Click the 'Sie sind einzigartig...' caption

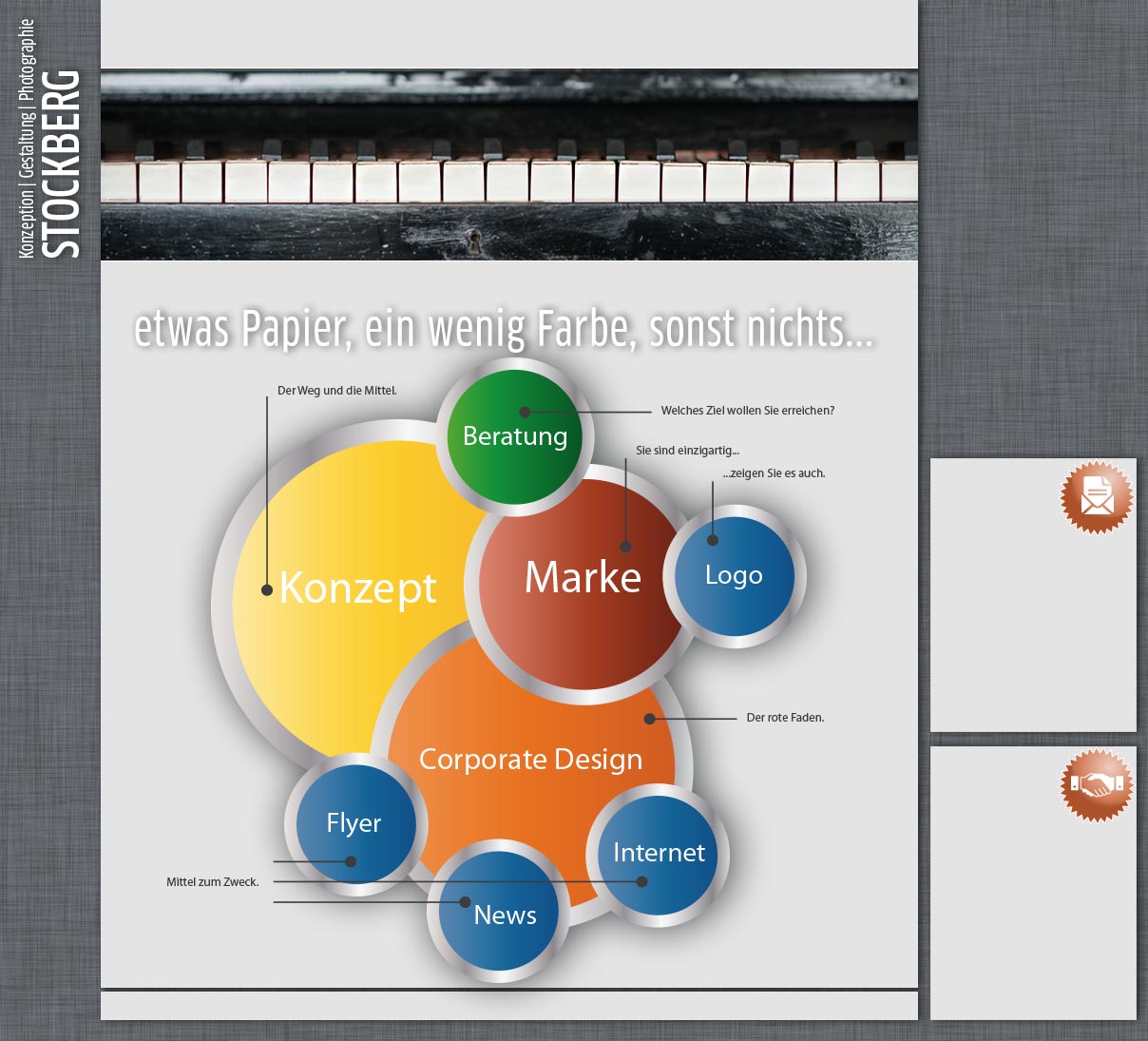687,451
